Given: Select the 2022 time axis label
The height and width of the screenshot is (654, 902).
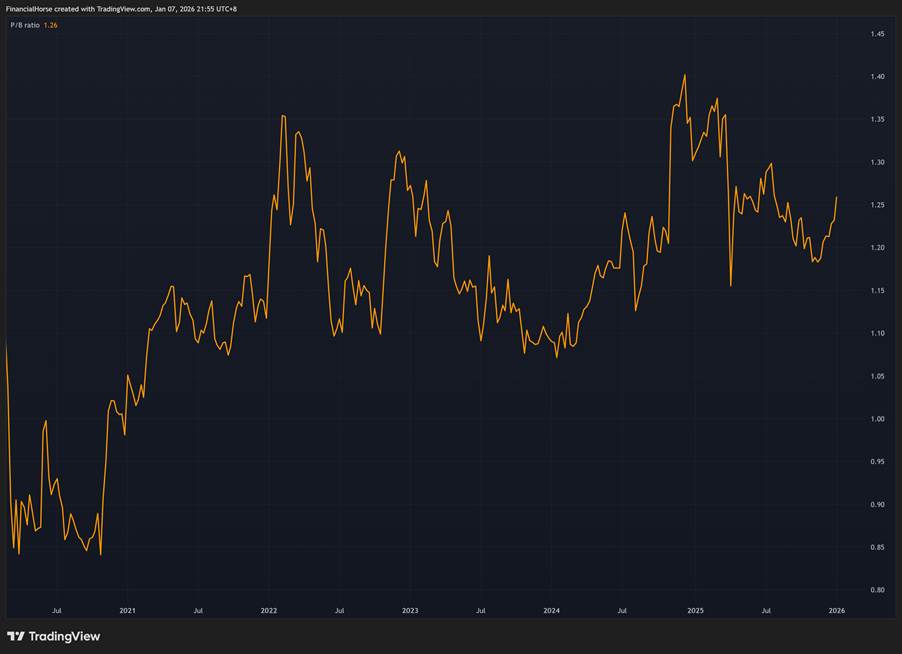Looking at the screenshot, I should pyautogui.click(x=269, y=609).
